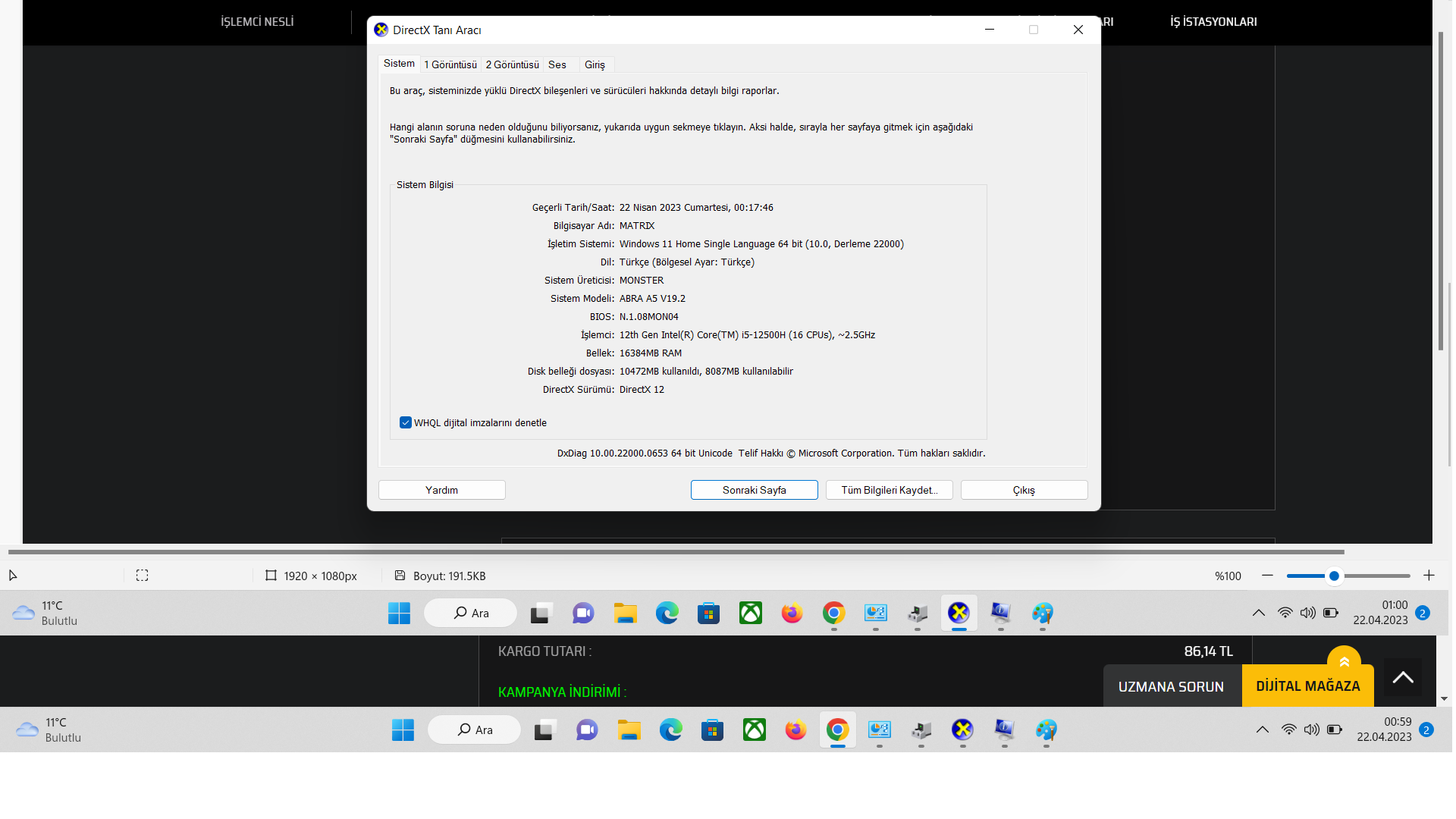Click the zoom out minus icon
The height and width of the screenshot is (819, 1456).
pyautogui.click(x=1267, y=576)
